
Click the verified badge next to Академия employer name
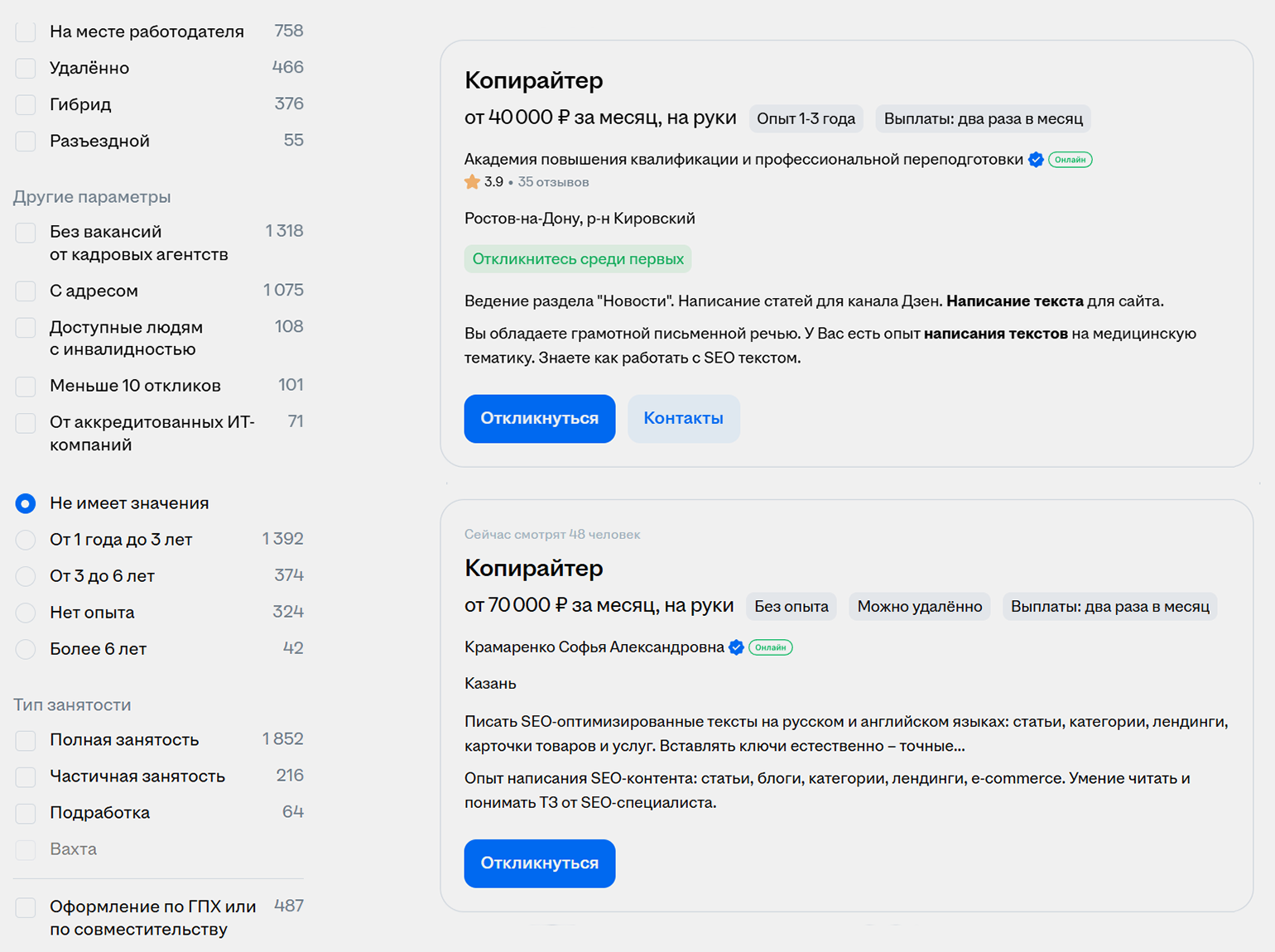1035,160
